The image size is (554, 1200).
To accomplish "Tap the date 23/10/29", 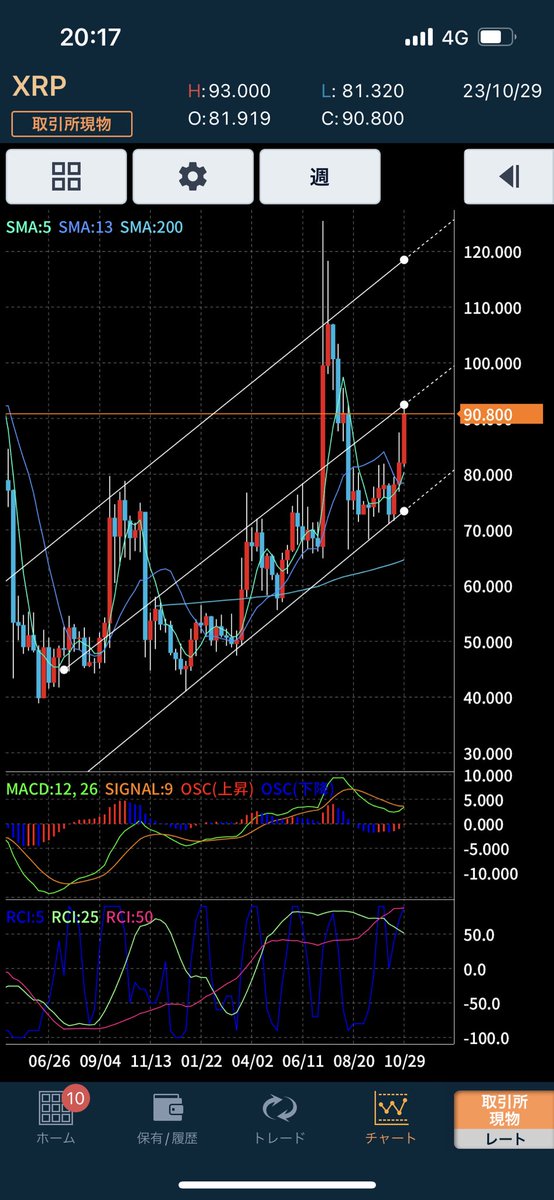I will 503,91.
